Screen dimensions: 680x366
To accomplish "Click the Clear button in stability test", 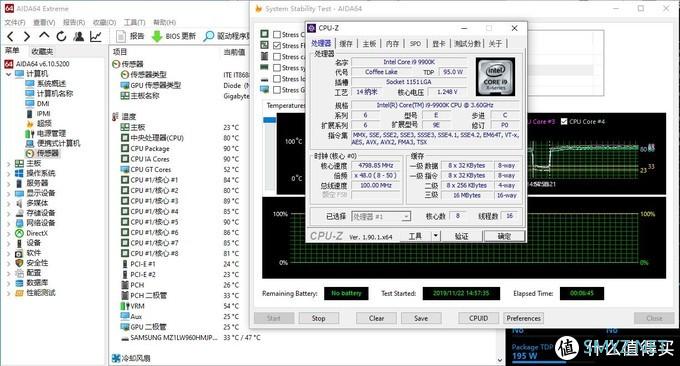I will point(376,318).
